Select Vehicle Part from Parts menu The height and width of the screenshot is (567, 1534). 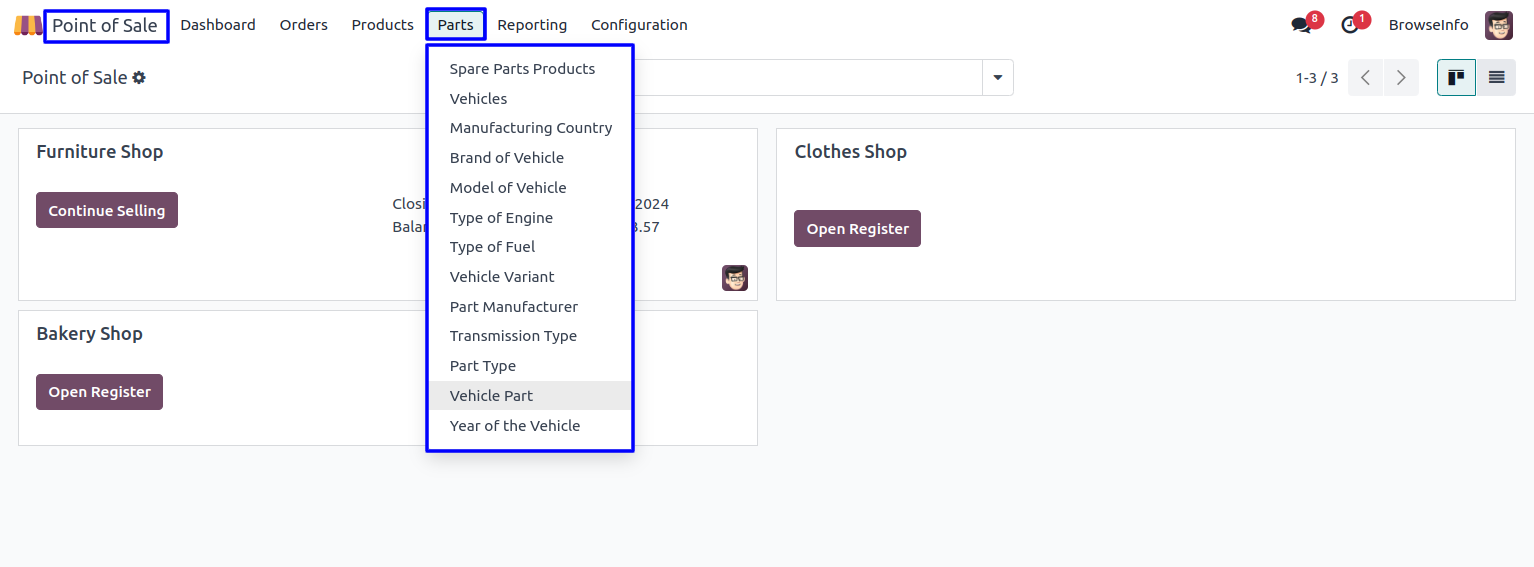click(491, 396)
